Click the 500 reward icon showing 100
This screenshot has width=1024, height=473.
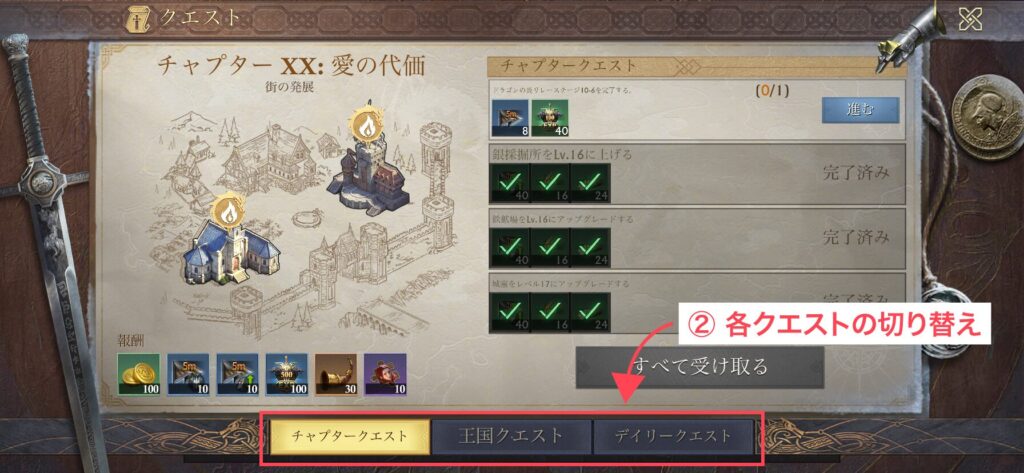[x=287, y=374]
